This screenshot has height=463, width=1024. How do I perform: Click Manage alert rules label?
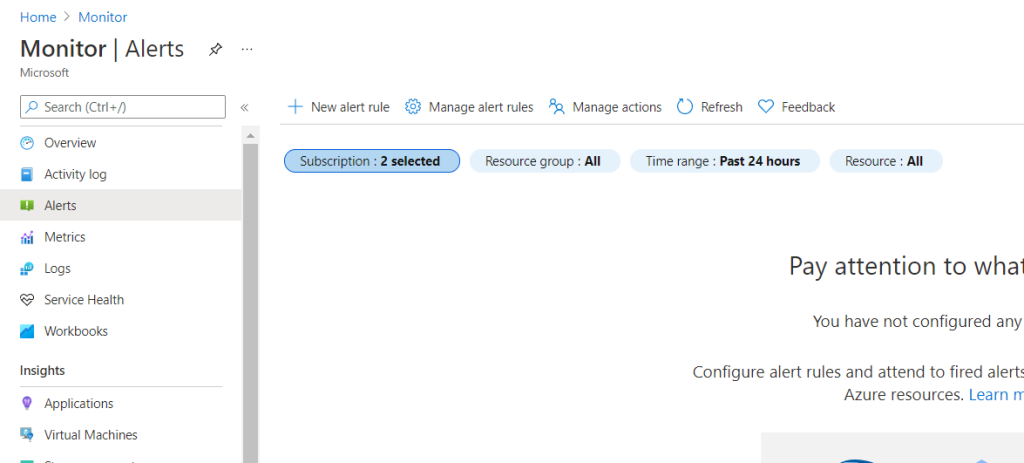481,107
